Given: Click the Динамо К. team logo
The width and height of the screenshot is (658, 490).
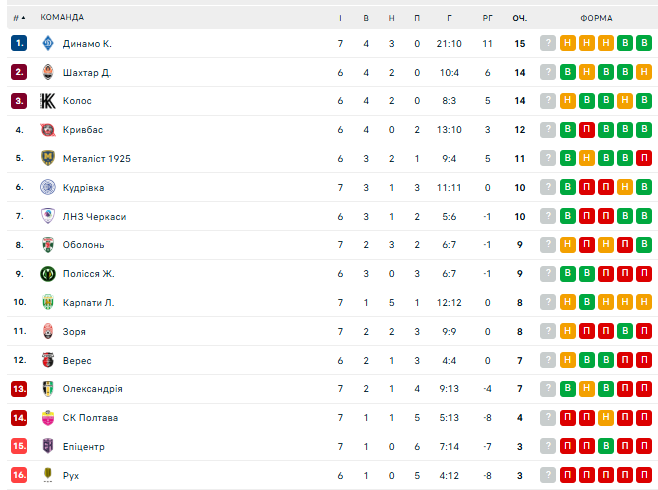Looking at the screenshot, I should click(48, 43).
